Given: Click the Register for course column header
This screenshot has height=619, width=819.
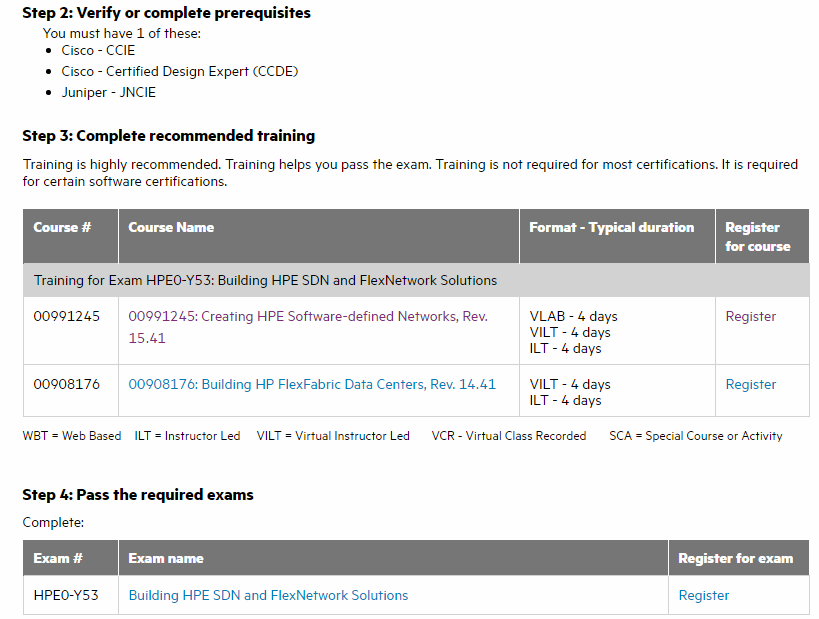Looking at the screenshot, I should (x=762, y=236).
